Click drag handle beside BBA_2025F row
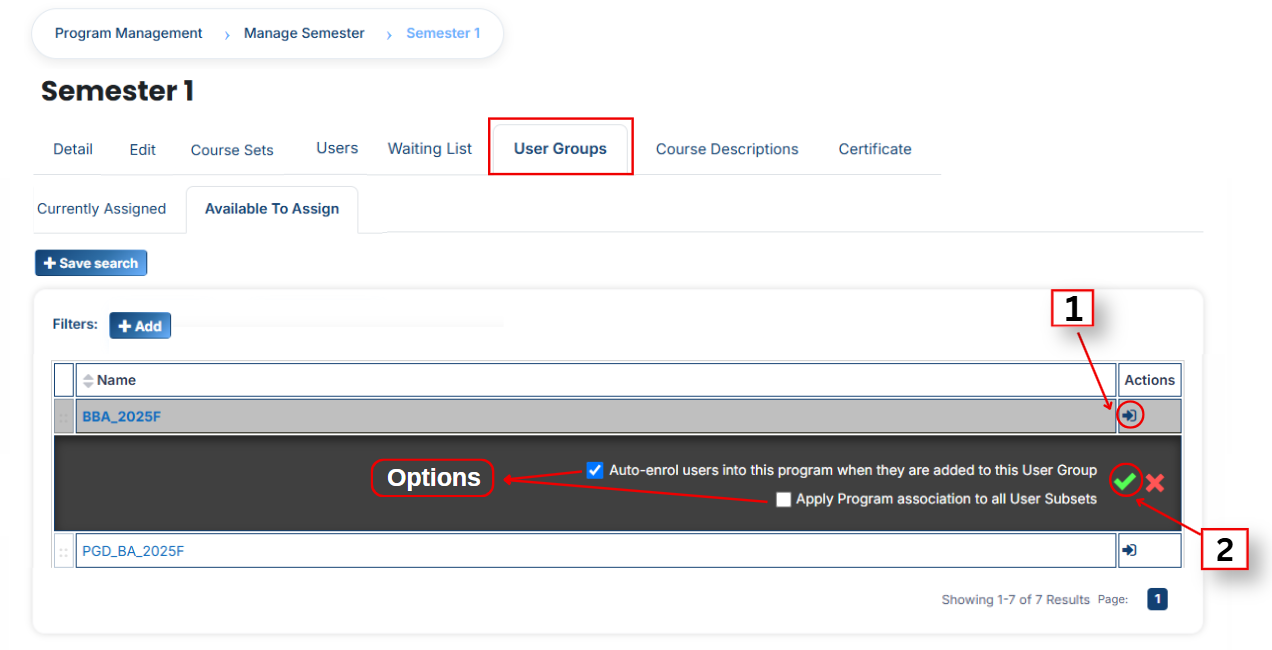Image resolution: width=1272 pixels, height=650 pixels. [x=64, y=416]
